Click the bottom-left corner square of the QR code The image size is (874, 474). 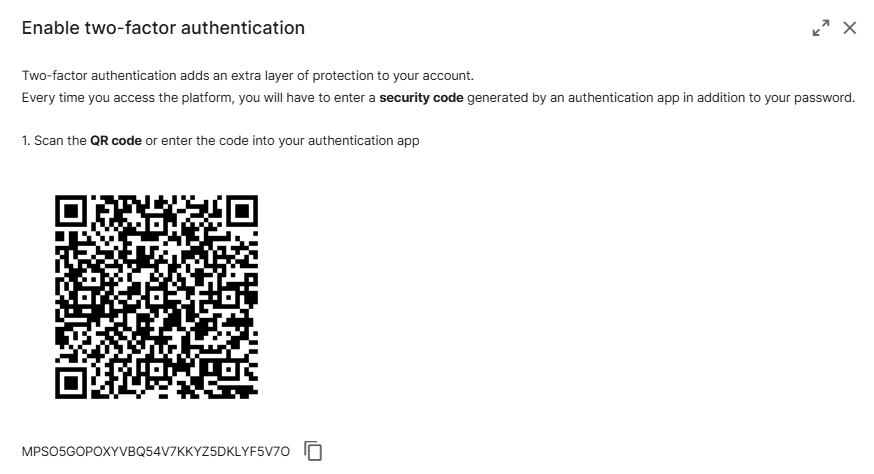tap(71, 382)
